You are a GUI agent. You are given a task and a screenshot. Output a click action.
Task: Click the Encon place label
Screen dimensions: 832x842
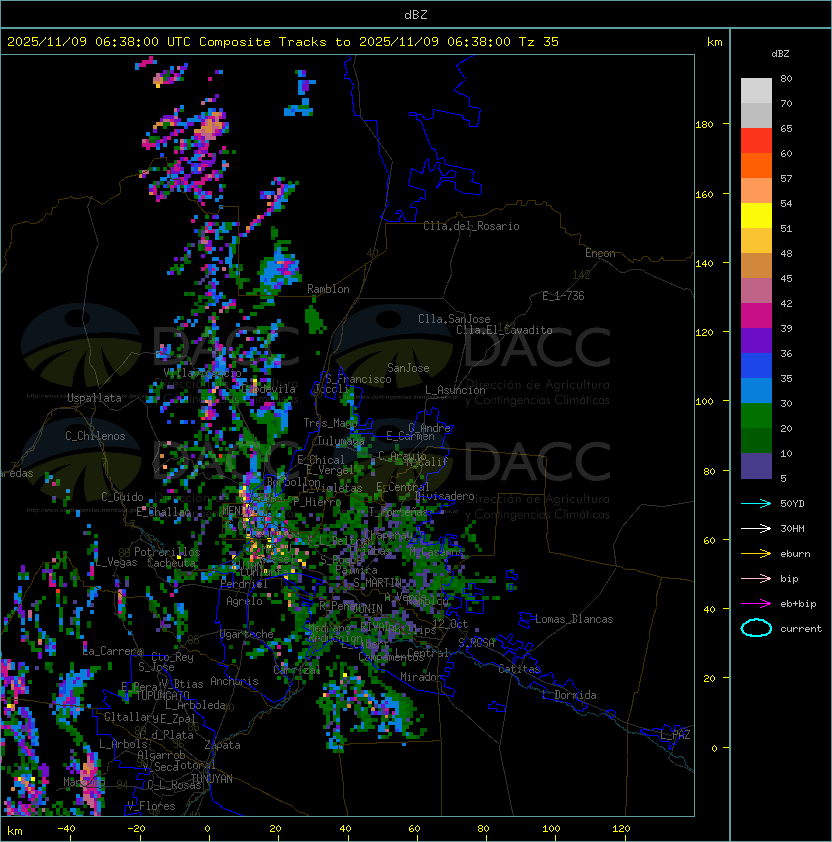[600, 253]
